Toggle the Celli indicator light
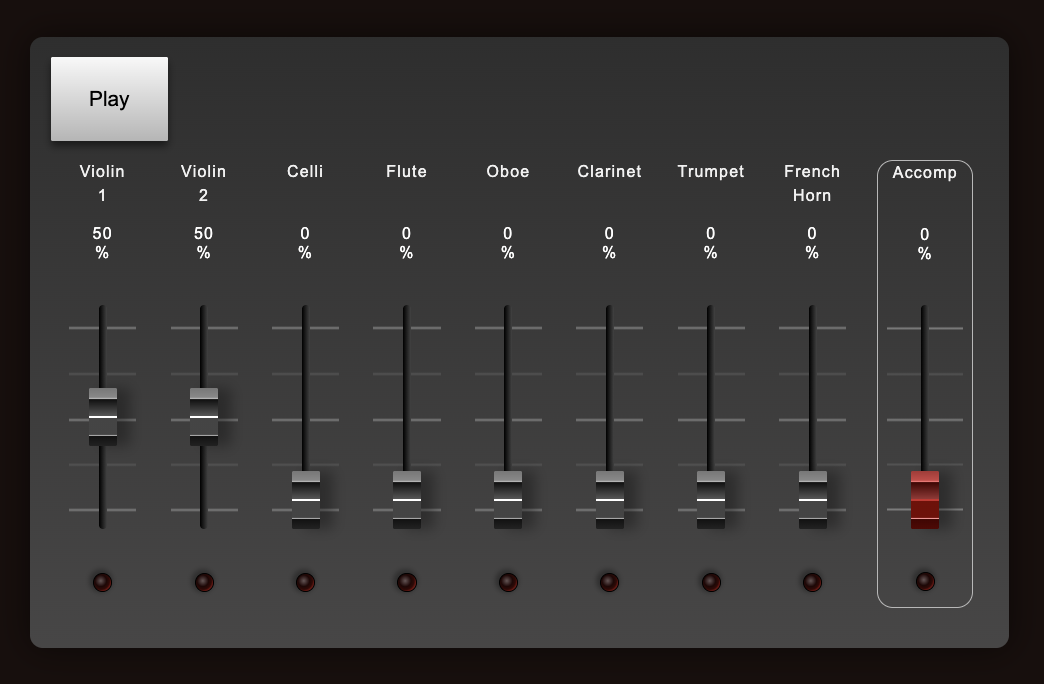The image size is (1044, 684). click(305, 582)
